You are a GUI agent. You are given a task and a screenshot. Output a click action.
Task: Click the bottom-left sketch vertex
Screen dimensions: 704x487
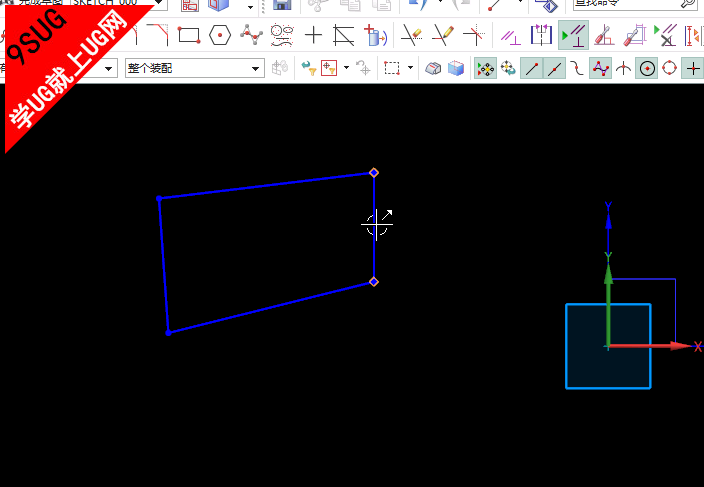point(168,333)
